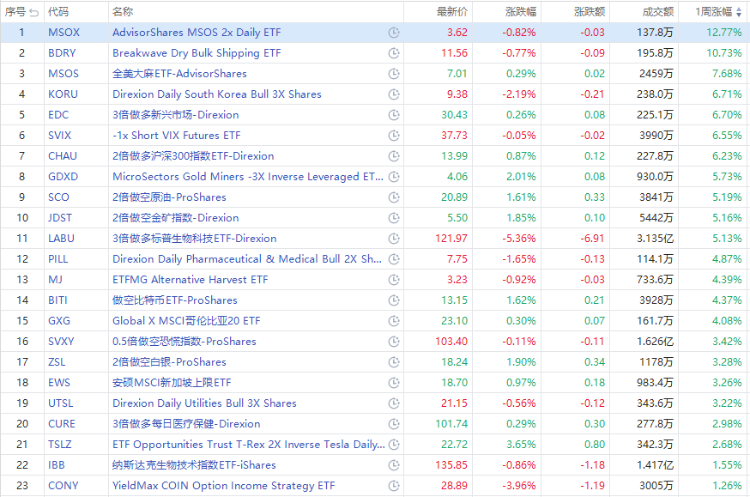Click the clock icon in the CHAU row
The height and width of the screenshot is (497, 750).
(394, 156)
